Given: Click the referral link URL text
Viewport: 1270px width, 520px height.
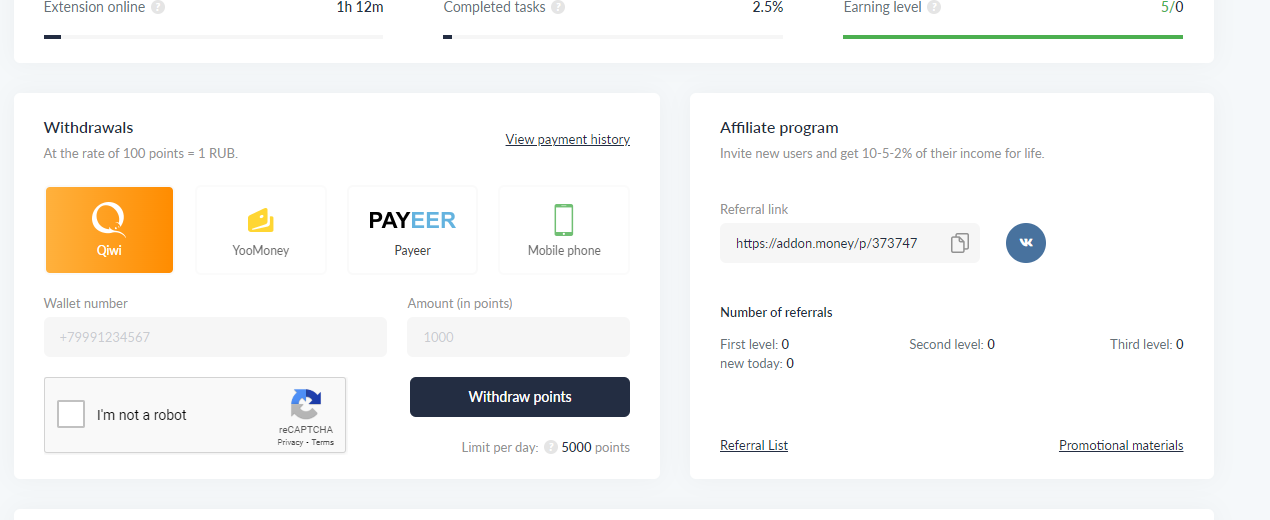Looking at the screenshot, I should coord(826,243).
